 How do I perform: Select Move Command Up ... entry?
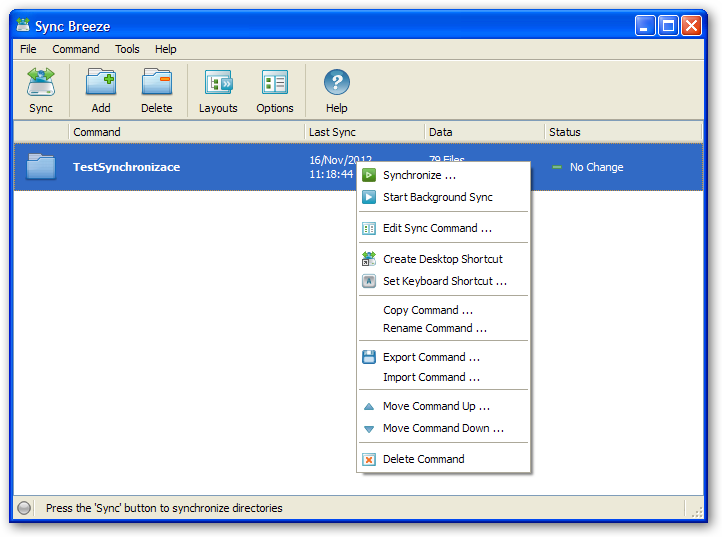pyautogui.click(x=444, y=406)
